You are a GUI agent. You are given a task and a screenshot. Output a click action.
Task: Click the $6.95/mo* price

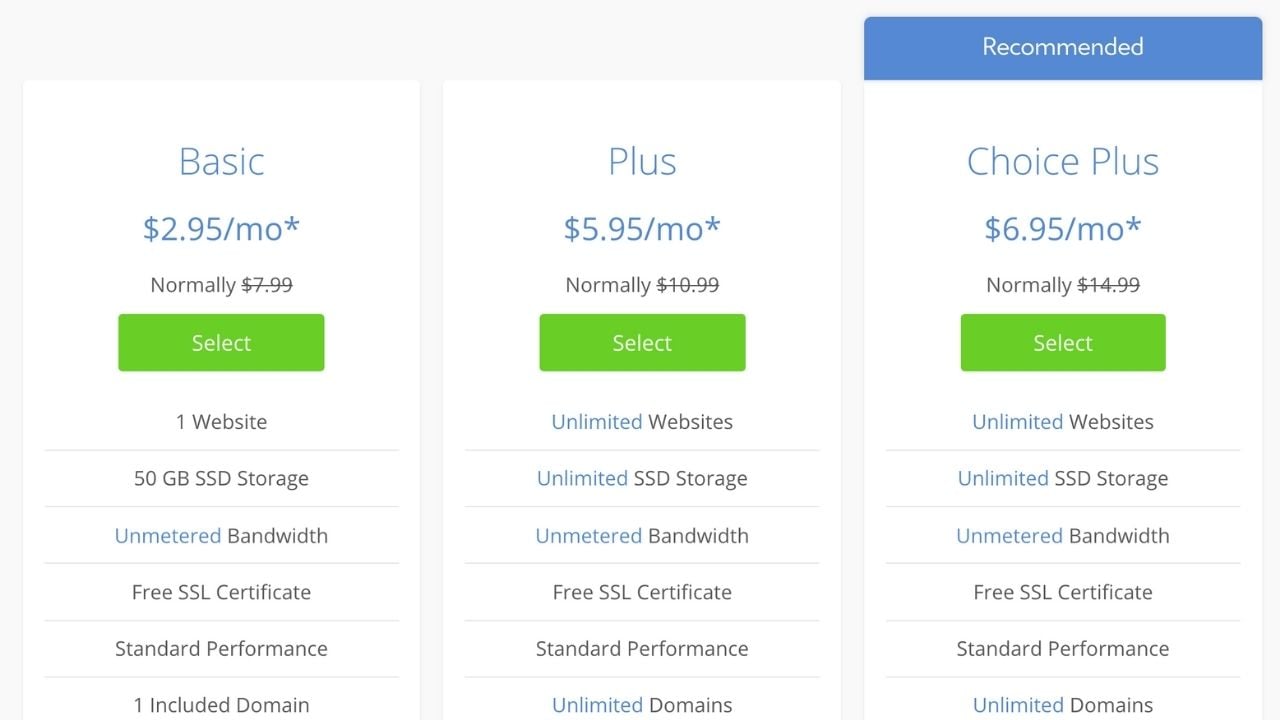(x=1063, y=229)
